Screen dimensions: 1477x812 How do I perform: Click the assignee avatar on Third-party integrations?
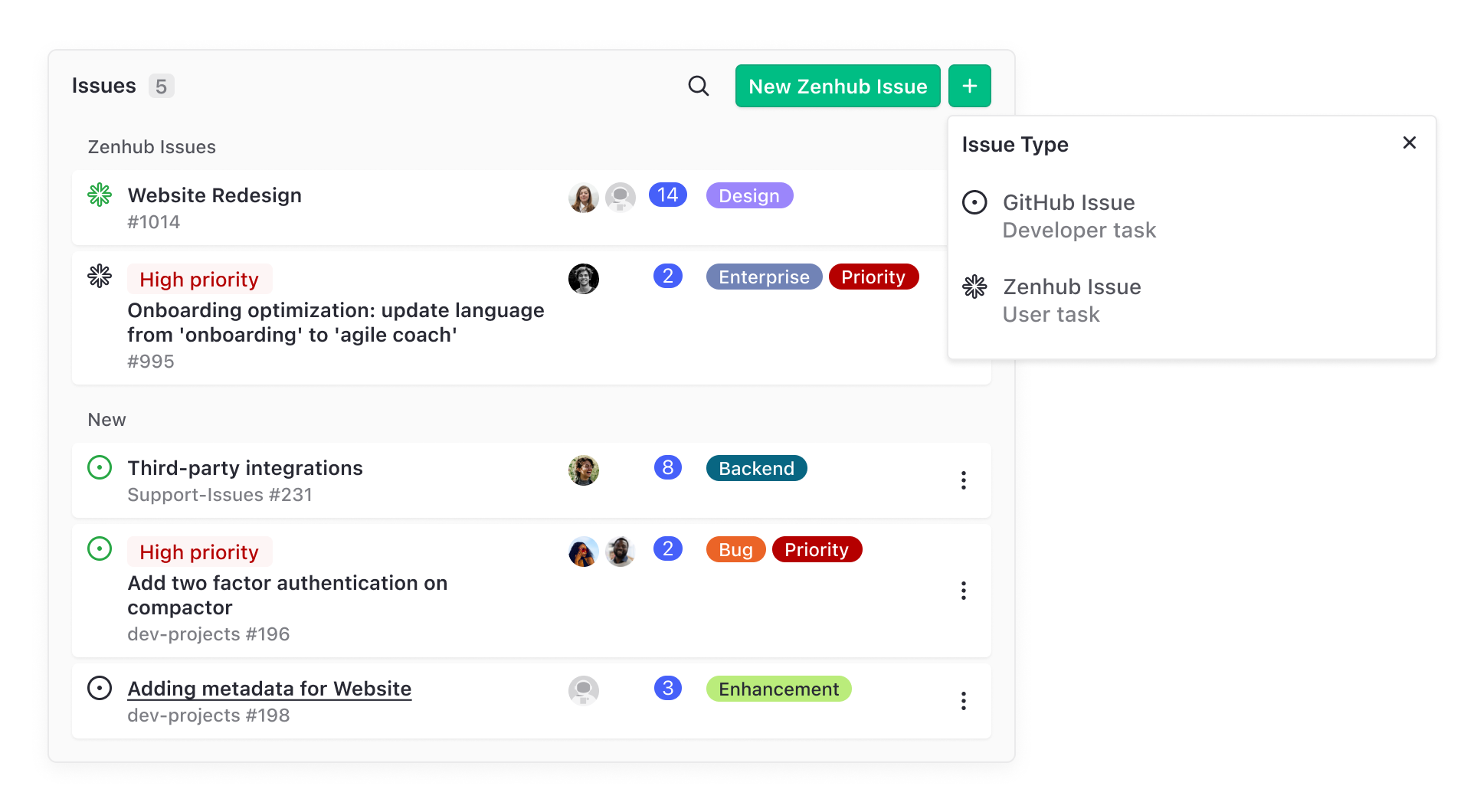(583, 470)
